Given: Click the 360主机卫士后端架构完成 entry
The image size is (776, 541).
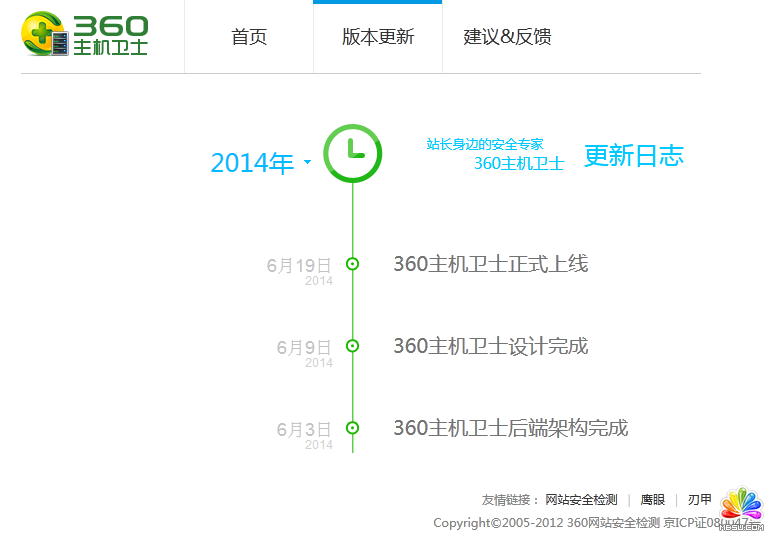Looking at the screenshot, I should (x=510, y=428).
